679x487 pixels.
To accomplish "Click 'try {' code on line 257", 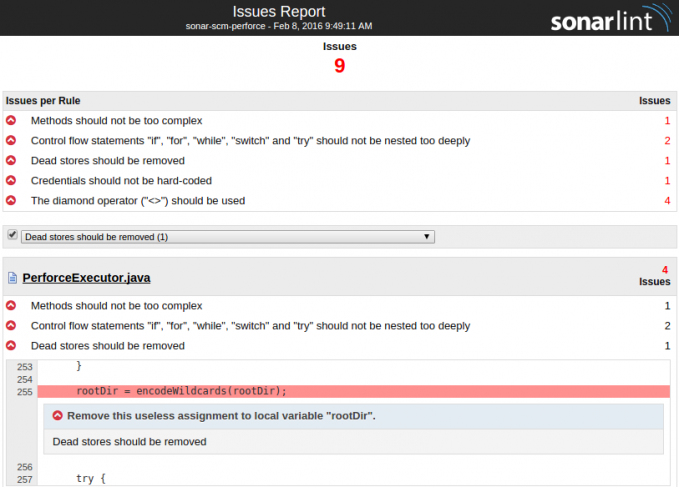I will [91, 479].
